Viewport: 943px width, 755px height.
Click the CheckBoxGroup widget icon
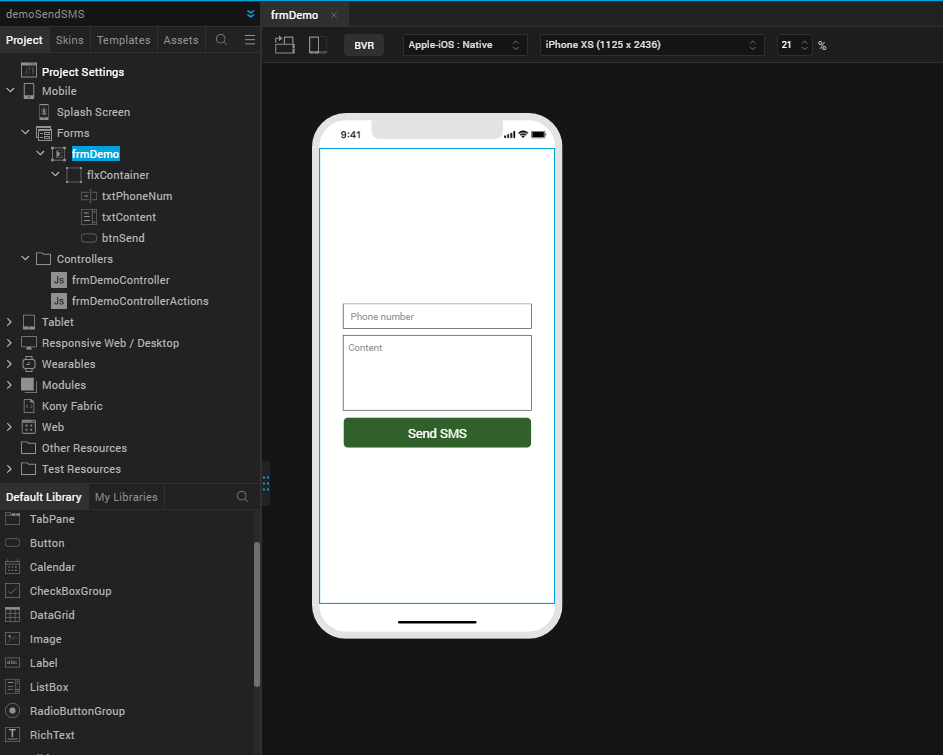13,591
